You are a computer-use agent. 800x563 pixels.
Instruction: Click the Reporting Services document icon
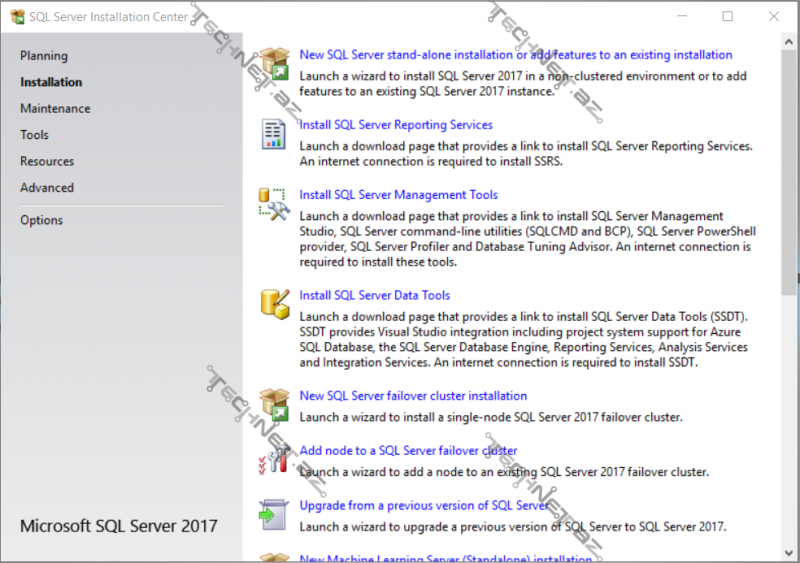click(273, 134)
